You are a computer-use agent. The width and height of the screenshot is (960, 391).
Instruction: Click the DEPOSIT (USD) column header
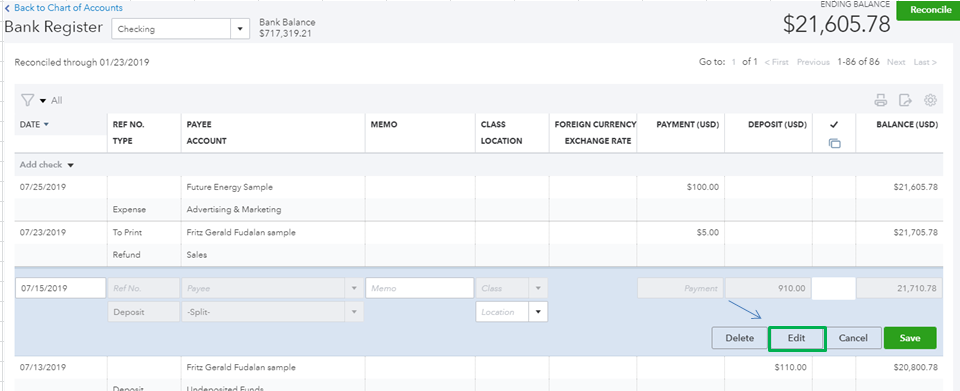[x=777, y=124]
